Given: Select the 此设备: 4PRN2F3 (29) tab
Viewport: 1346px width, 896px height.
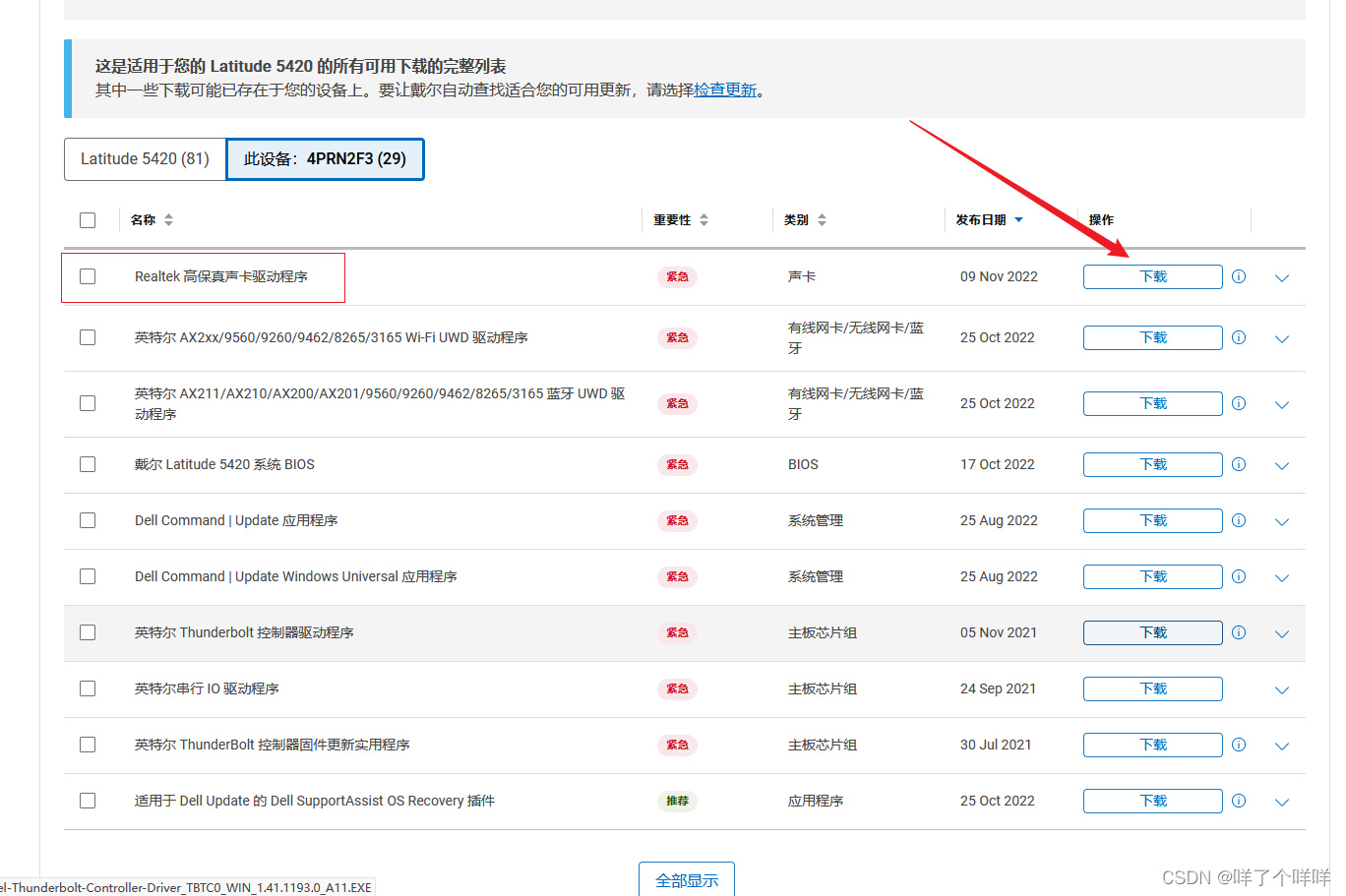Looking at the screenshot, I should click(325, 159).
